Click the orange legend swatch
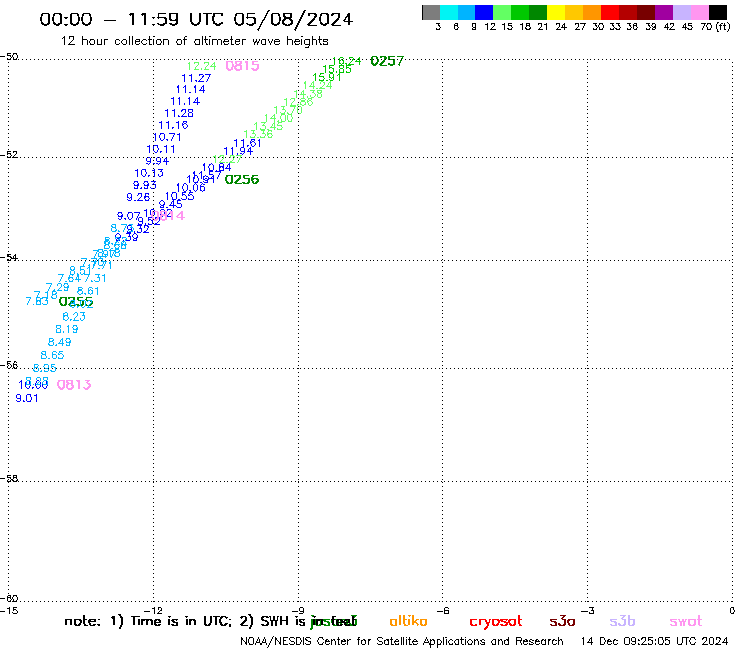740x650 pixels. click(592, 12)
